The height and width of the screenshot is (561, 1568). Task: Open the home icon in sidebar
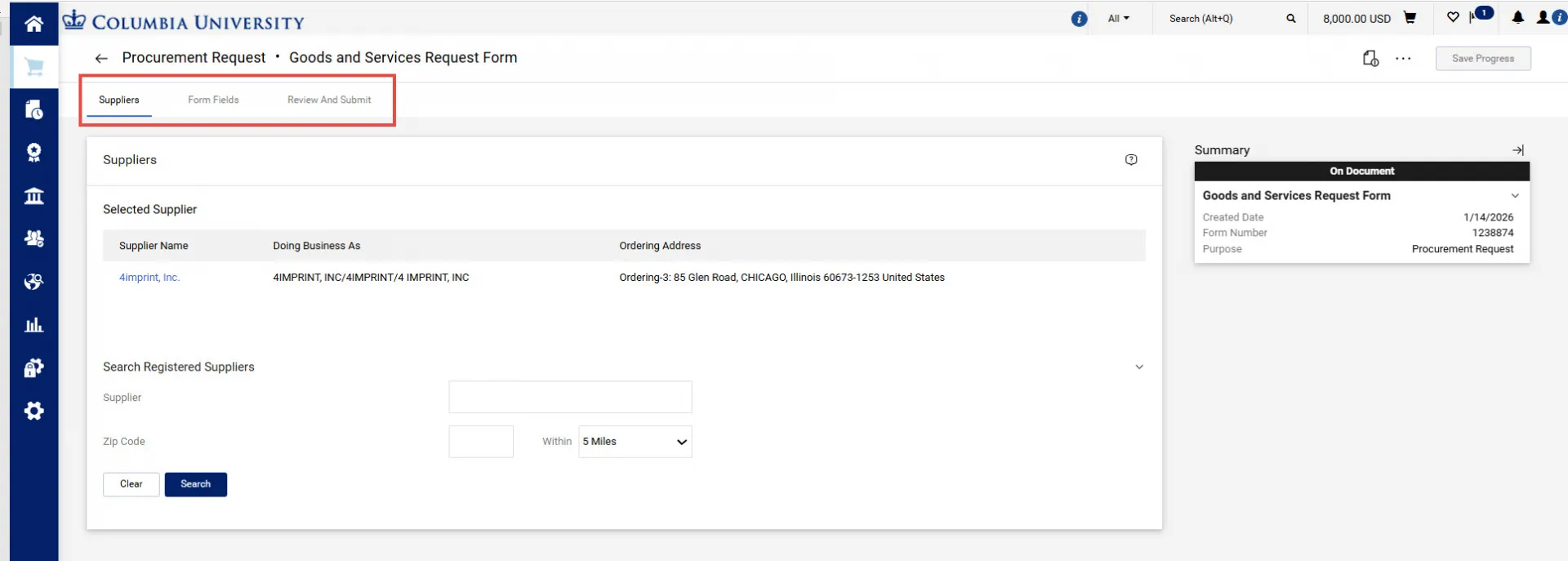pos(33,24)
